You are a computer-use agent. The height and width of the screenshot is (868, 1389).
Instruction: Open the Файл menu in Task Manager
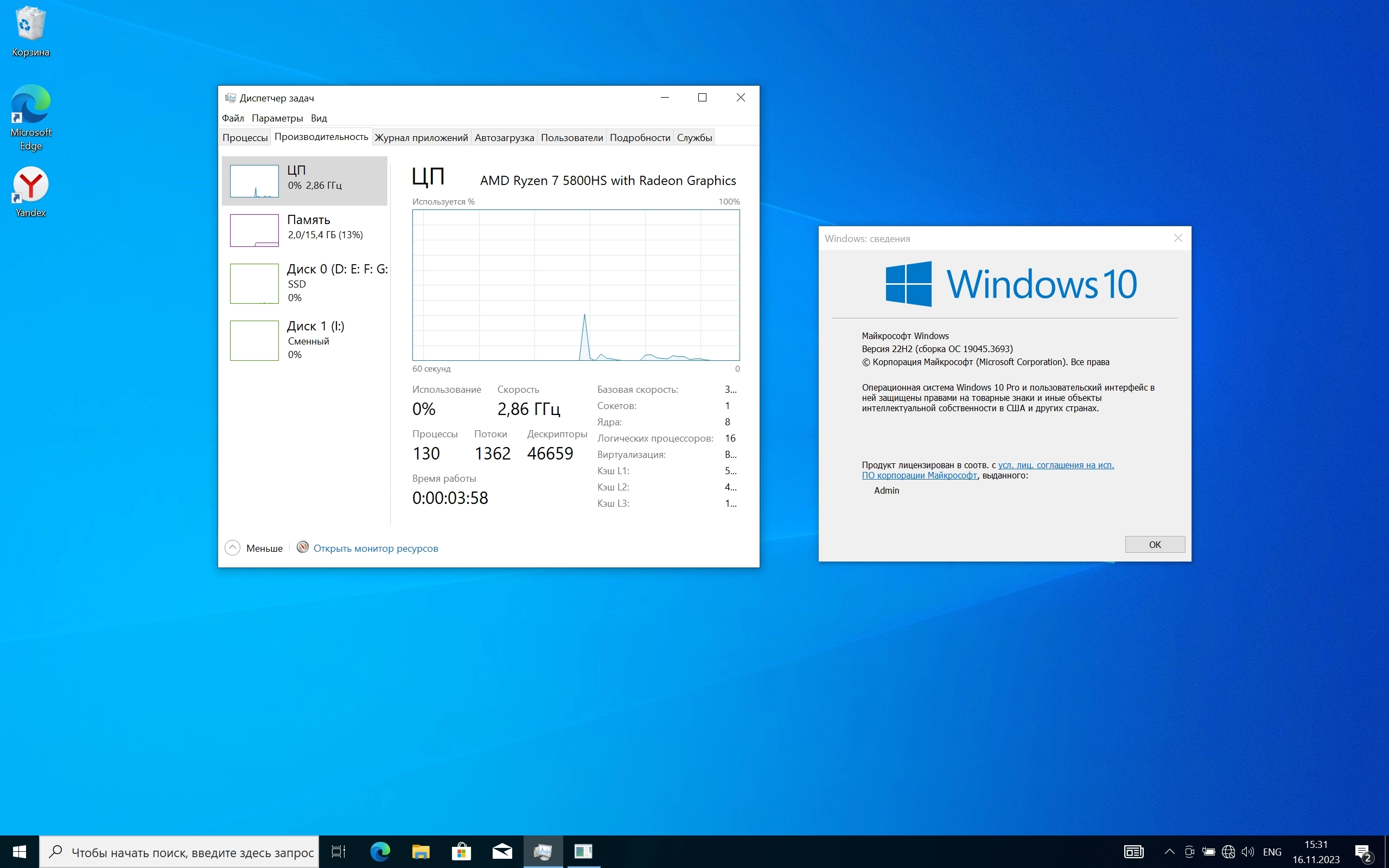coord(232,118)
